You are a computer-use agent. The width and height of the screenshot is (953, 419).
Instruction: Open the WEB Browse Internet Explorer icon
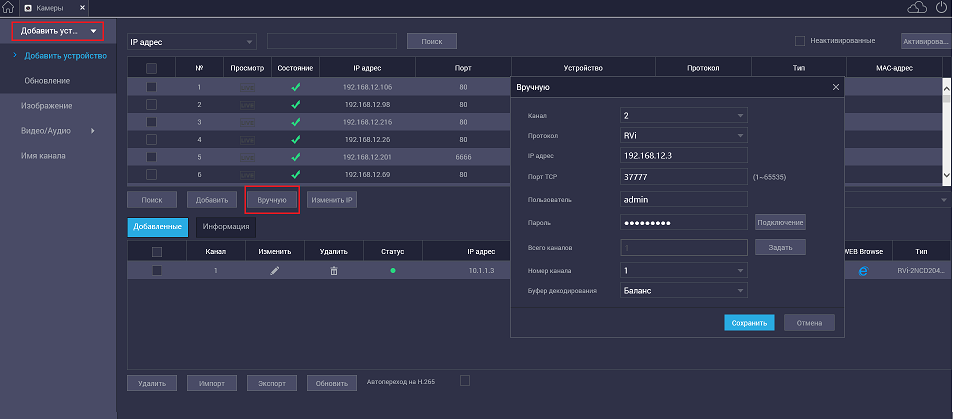pos(864,271)
